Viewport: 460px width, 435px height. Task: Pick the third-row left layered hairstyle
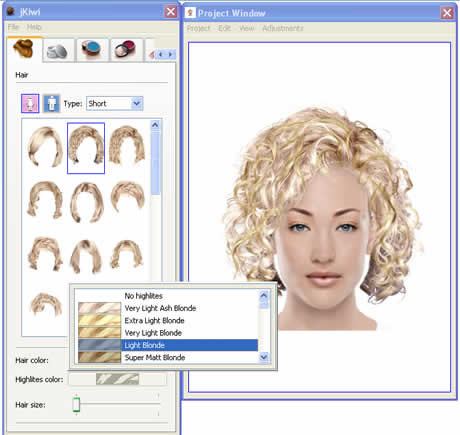[x=45, y=253]
